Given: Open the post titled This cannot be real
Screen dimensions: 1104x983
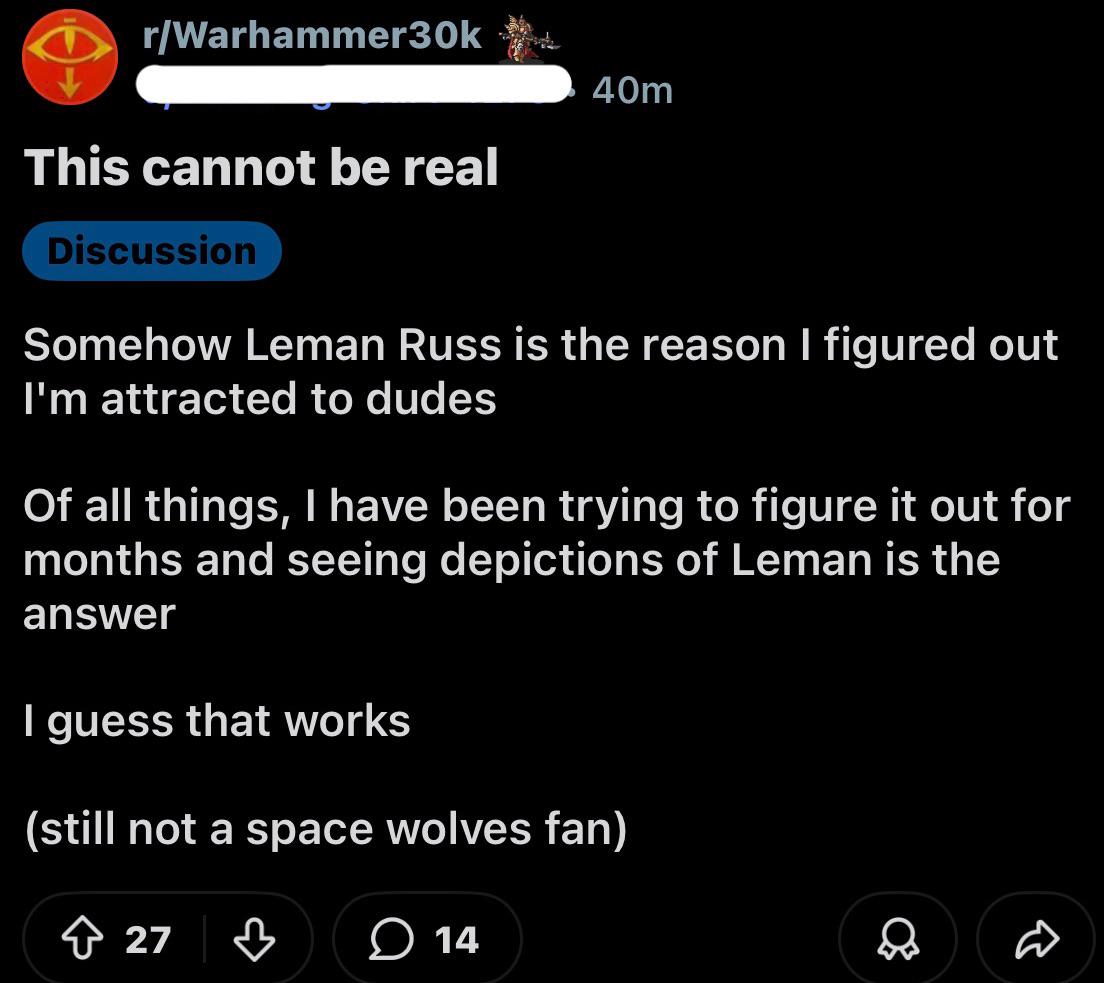Looking at the screenshot, I should [261, 167].
